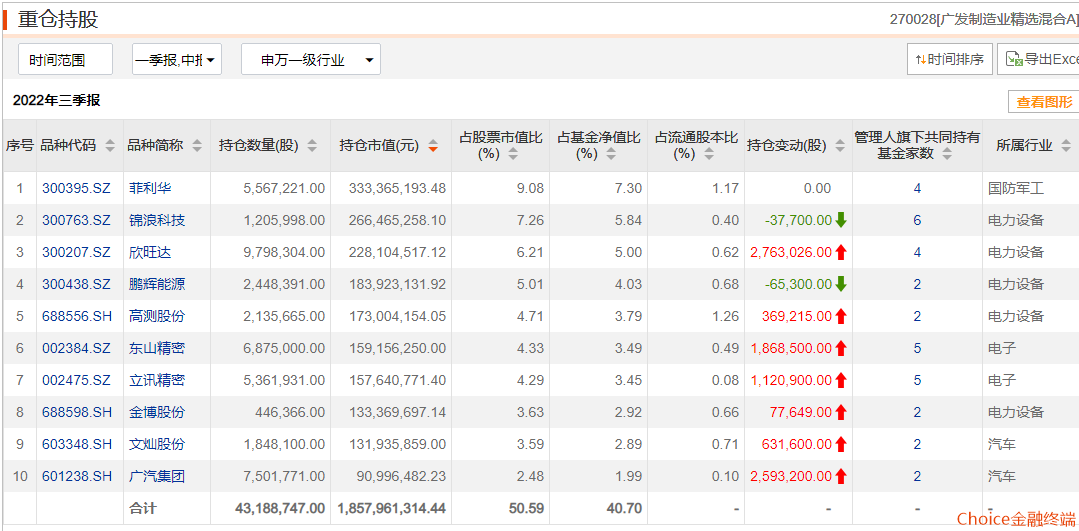Image resolution: width=1079 pixels, height=531 pixels.
Task: Click red up arrow in 东山精密 row
Action: coord(841,348)
